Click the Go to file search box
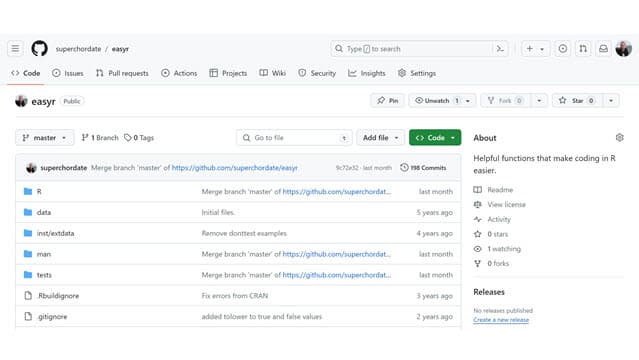 coord(294,138)
